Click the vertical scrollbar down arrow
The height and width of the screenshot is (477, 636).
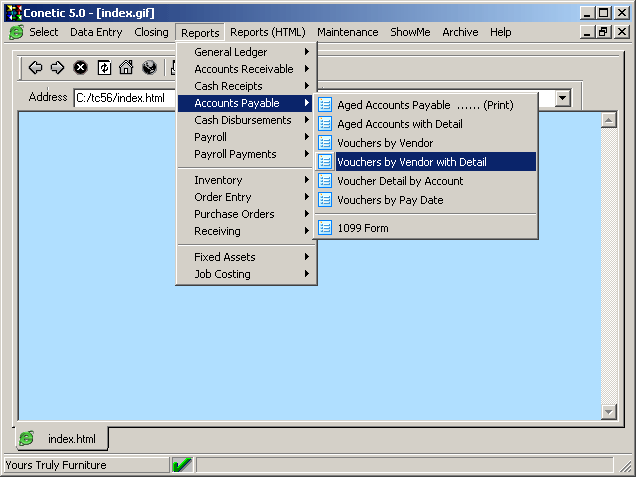609,411
